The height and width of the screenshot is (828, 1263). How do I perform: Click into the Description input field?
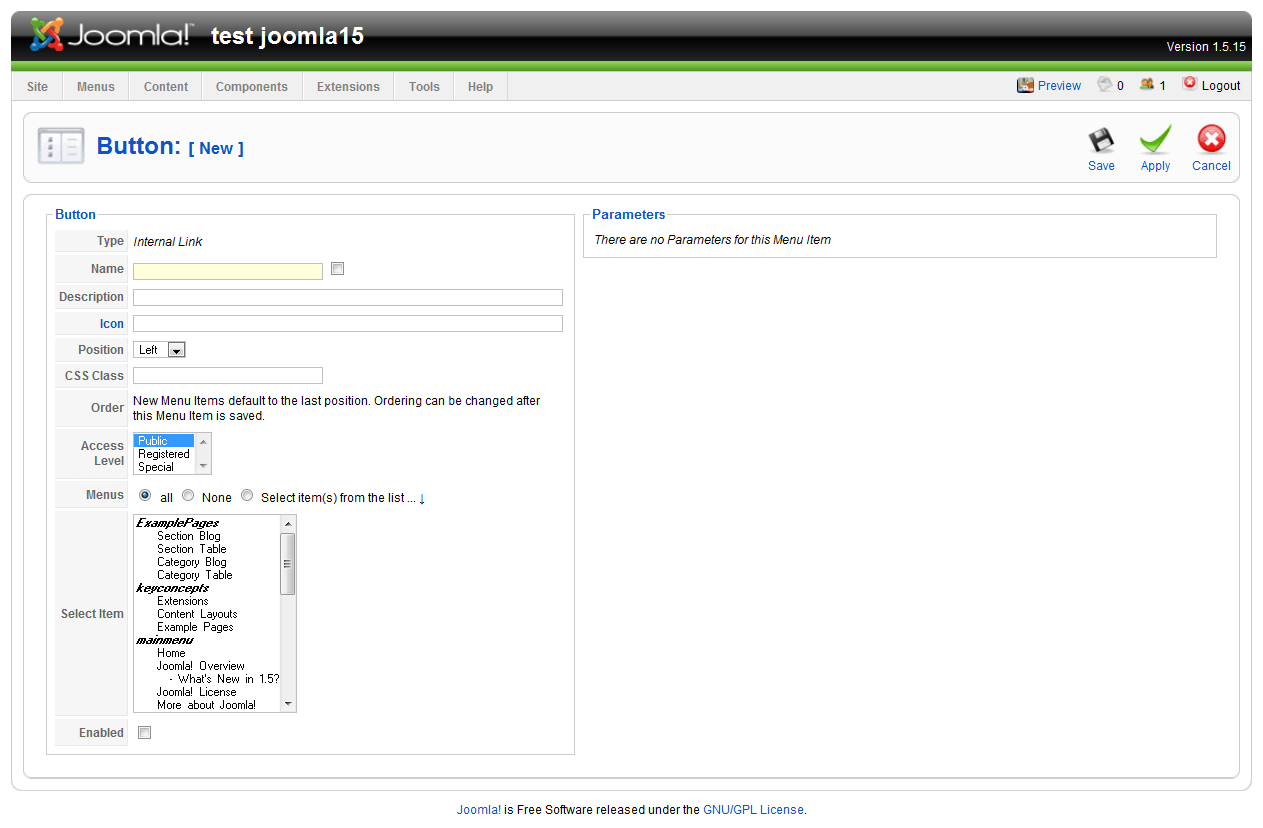click(348, 297)
